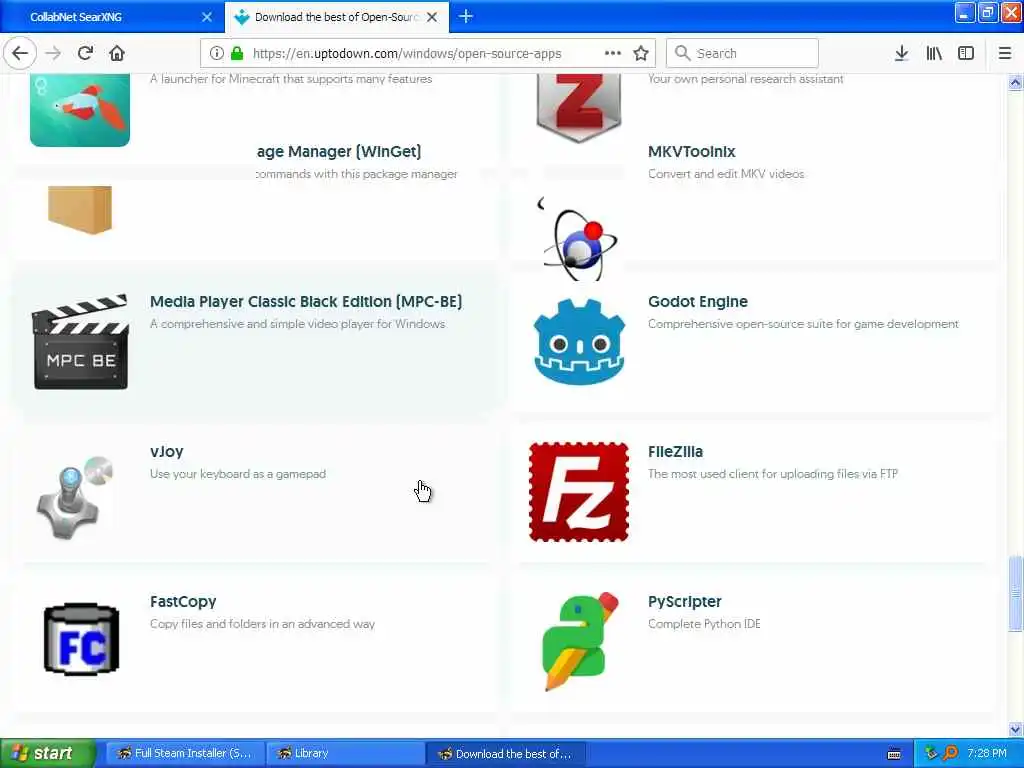This screenshot has width=1024, height=768.
Task: Select Download the best of taskbar button
Action: pos(505,754)
